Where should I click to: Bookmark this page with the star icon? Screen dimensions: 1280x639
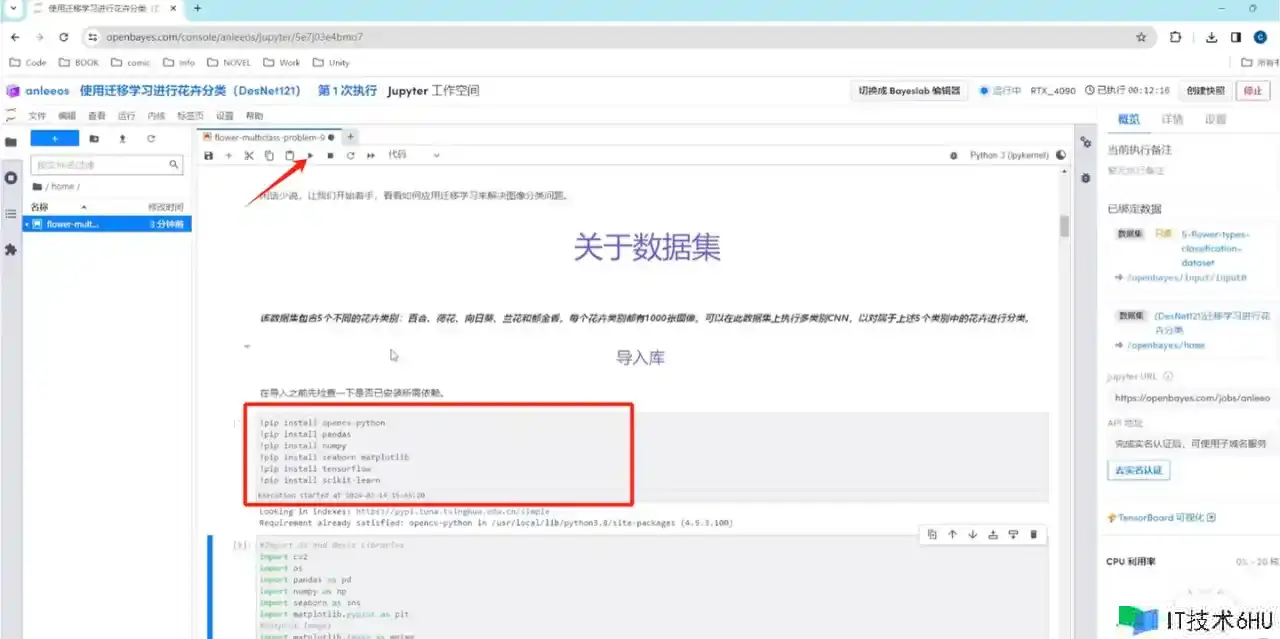(x=1141, y=37)
